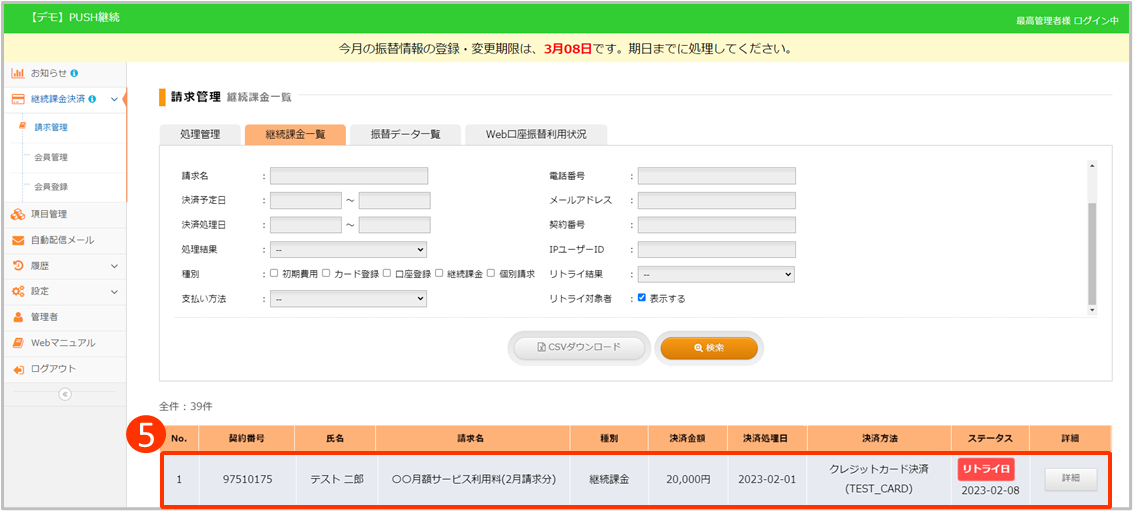Click the 請求名 input field
The width and height of the screenshot is (1133, 511).
point(349,176)
